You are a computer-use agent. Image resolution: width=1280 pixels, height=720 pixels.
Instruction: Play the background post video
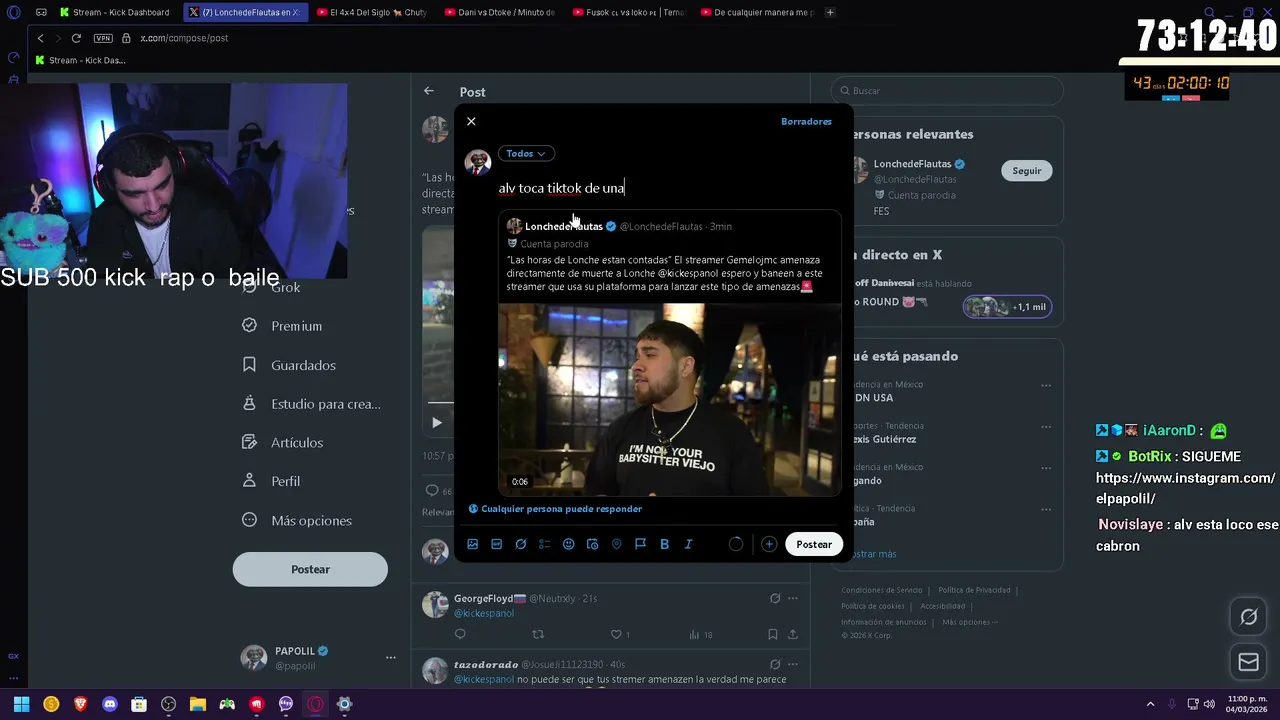[437, 423]
